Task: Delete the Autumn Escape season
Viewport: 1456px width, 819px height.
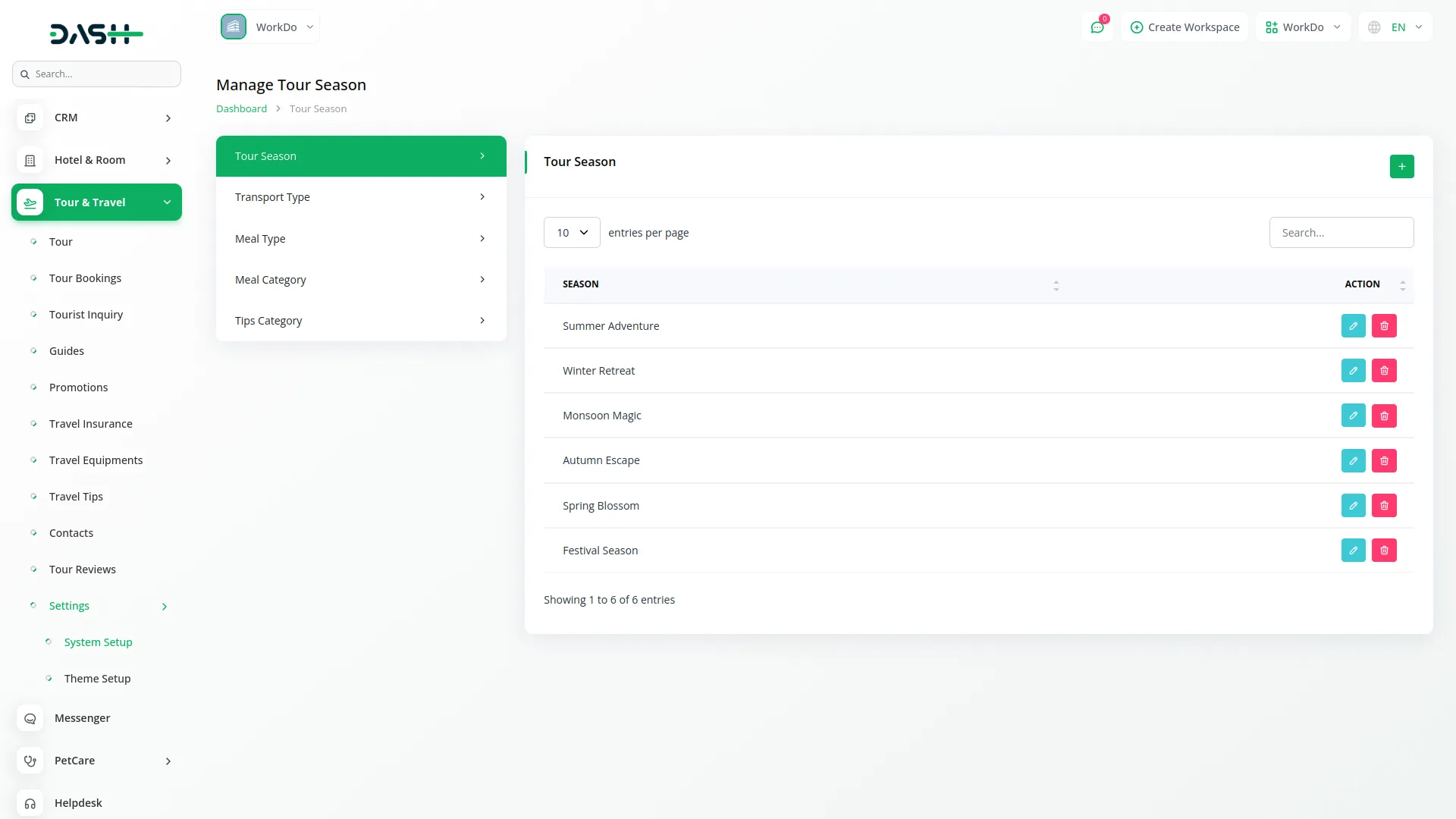Action: coord(1384,460)
